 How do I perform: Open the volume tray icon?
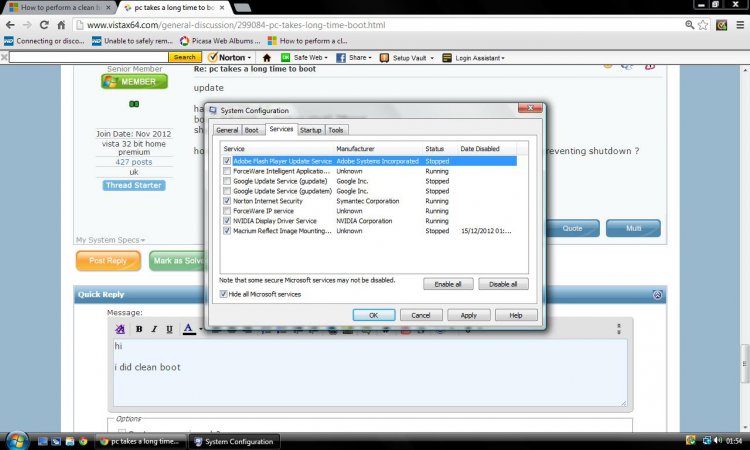point(717,440)
